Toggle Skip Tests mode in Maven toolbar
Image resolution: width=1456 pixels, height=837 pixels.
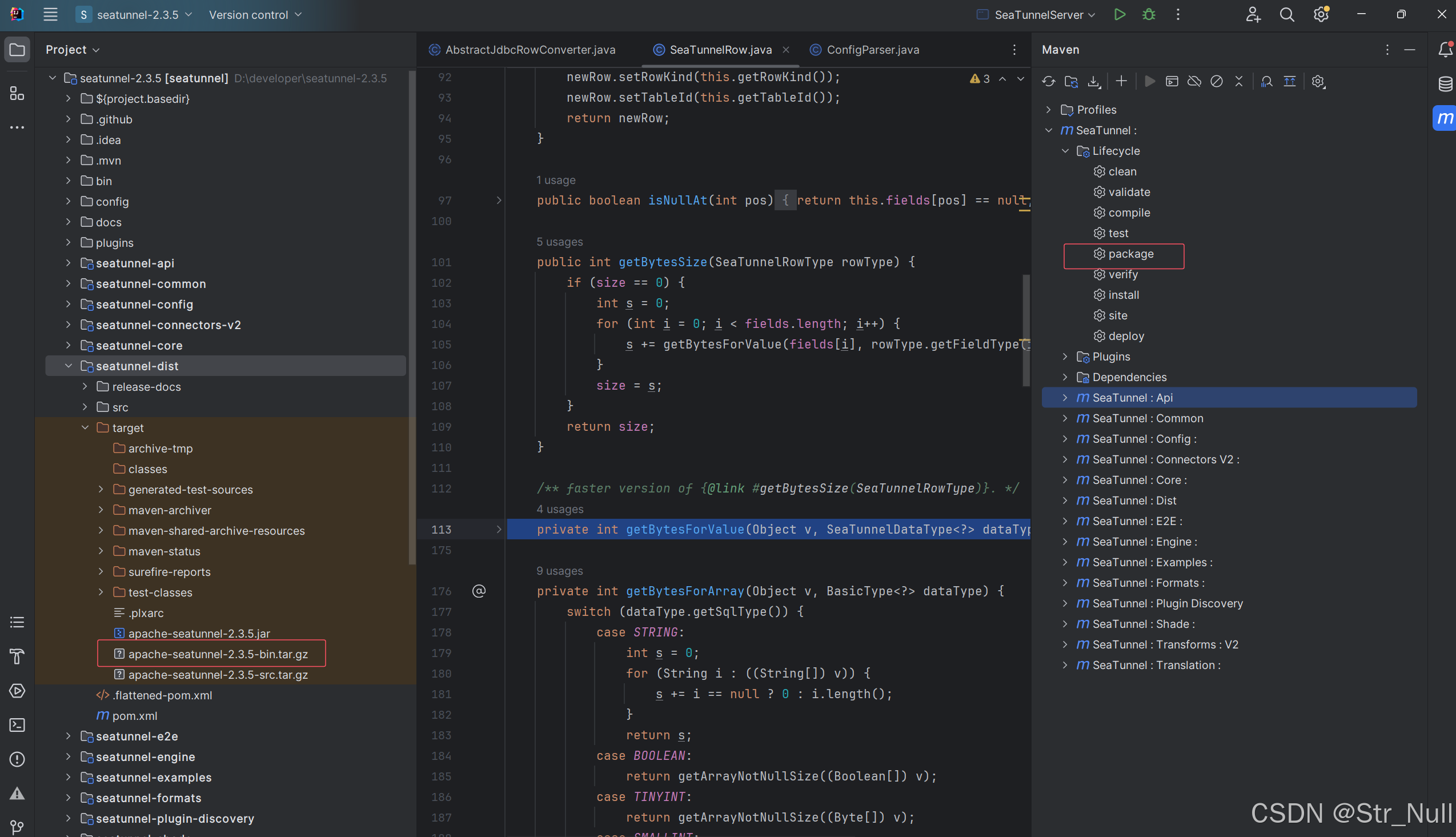click(x=1217, y=81)
